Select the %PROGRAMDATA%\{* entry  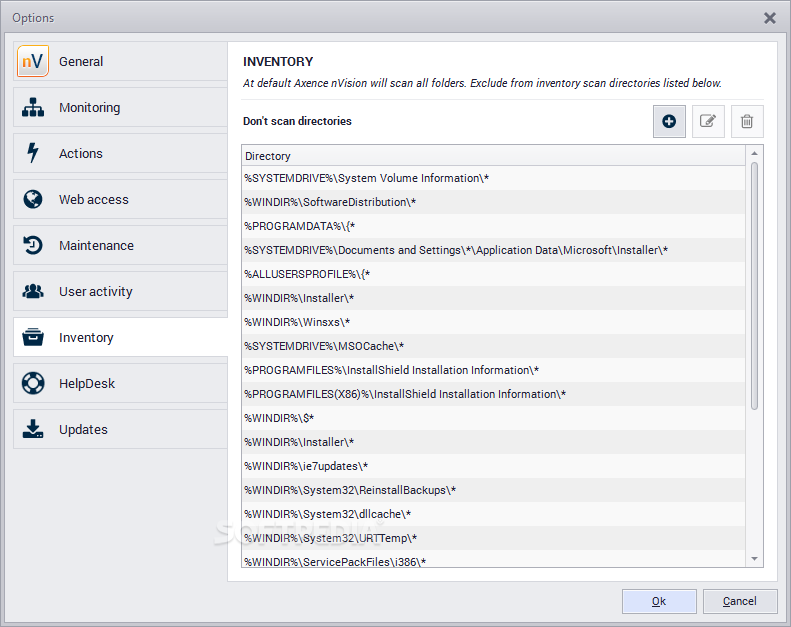[493, 226]
